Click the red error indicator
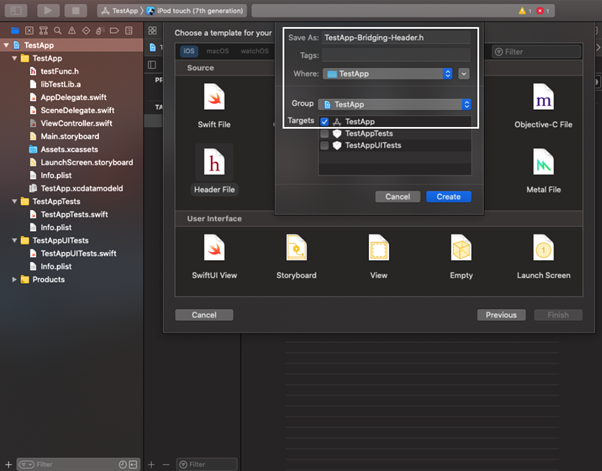 pyautogui.click(x=542, y=11)
